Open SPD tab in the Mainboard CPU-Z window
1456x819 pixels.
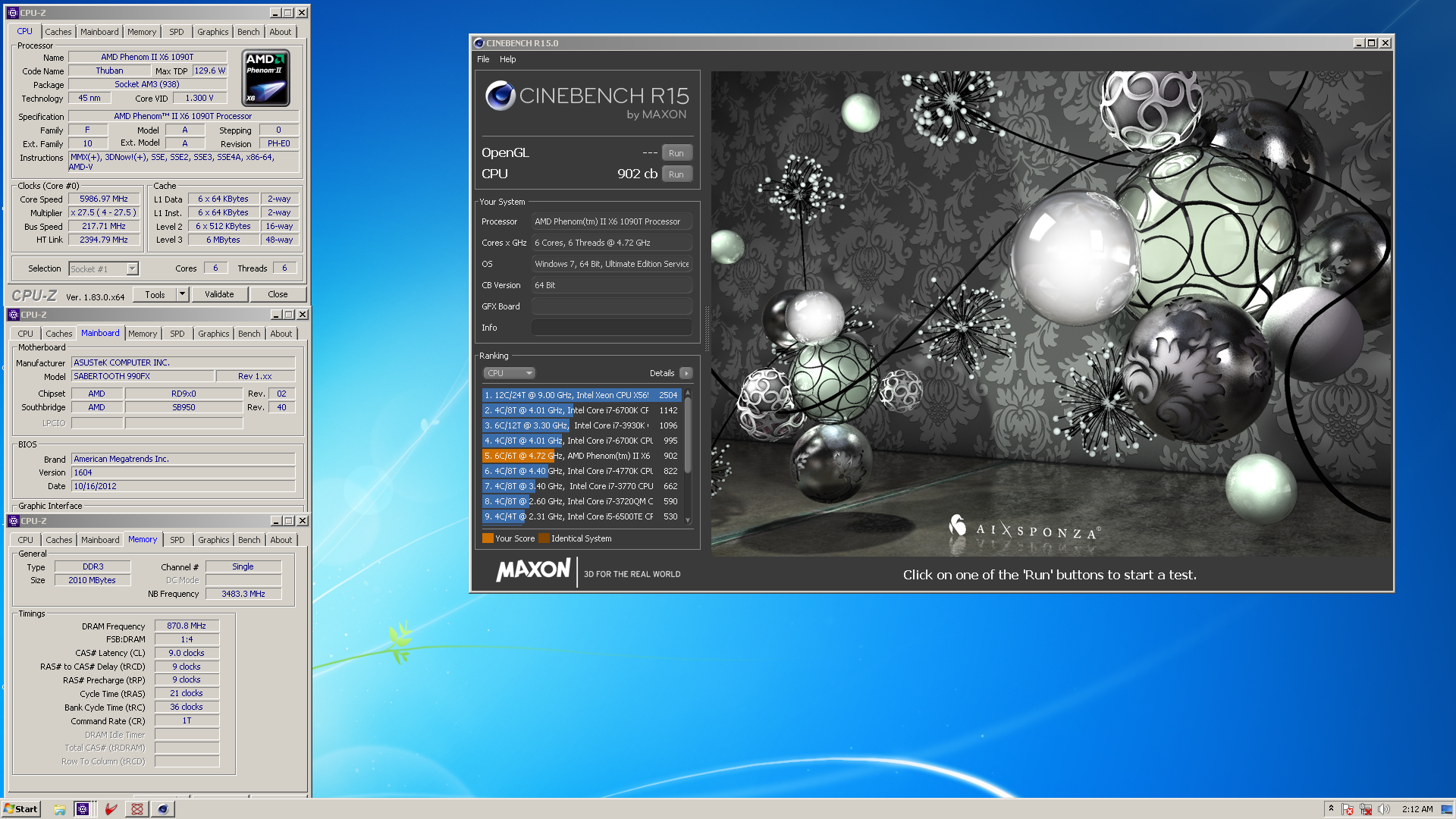[177, 334]
